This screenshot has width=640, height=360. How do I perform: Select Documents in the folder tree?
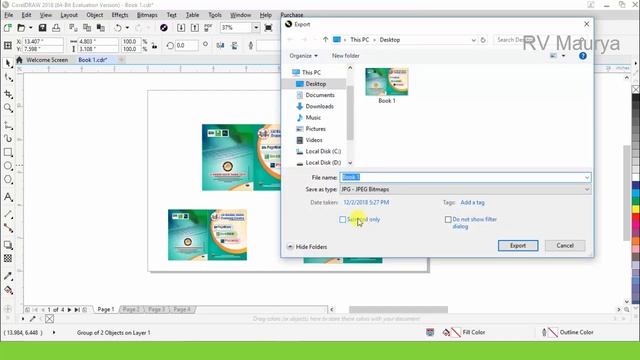point(320,95)
